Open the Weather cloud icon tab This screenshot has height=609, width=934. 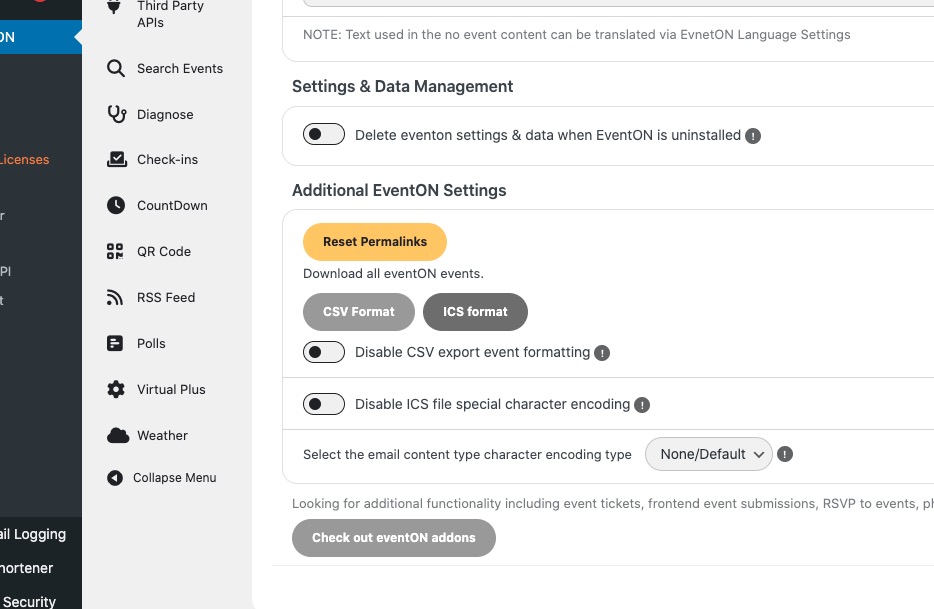coord(117,436)
